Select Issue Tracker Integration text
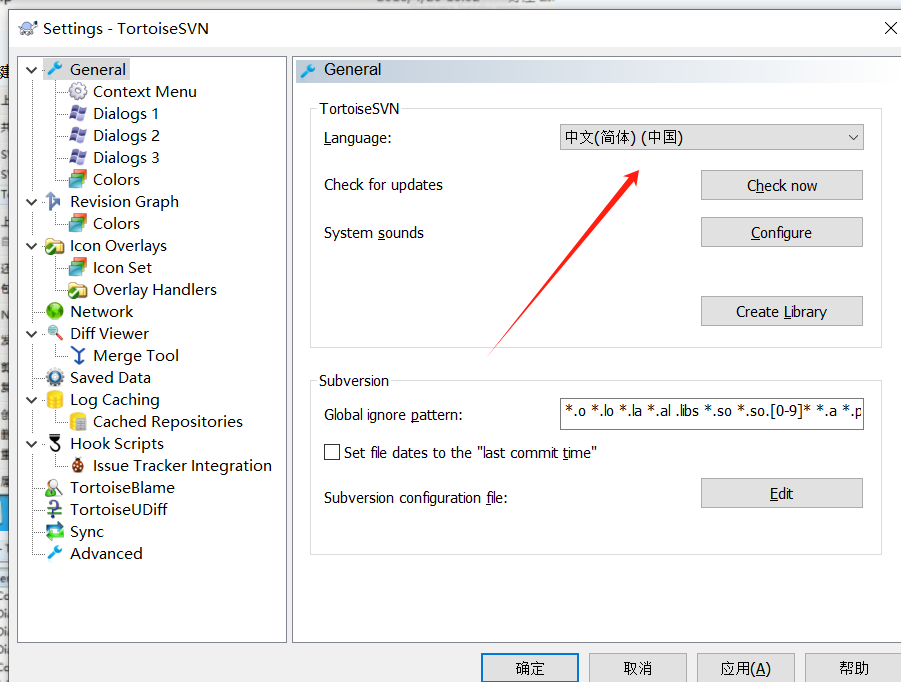Screen dimensions: 901x682 pos(182,465)
